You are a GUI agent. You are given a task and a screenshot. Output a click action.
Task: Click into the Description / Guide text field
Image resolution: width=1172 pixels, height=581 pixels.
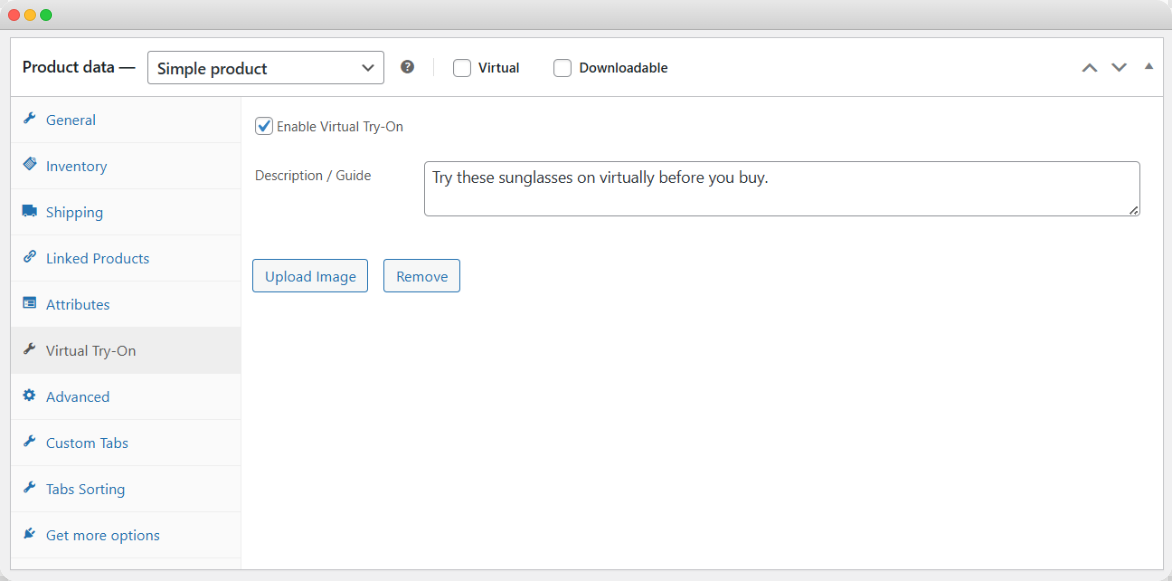(x=781, y=188)
